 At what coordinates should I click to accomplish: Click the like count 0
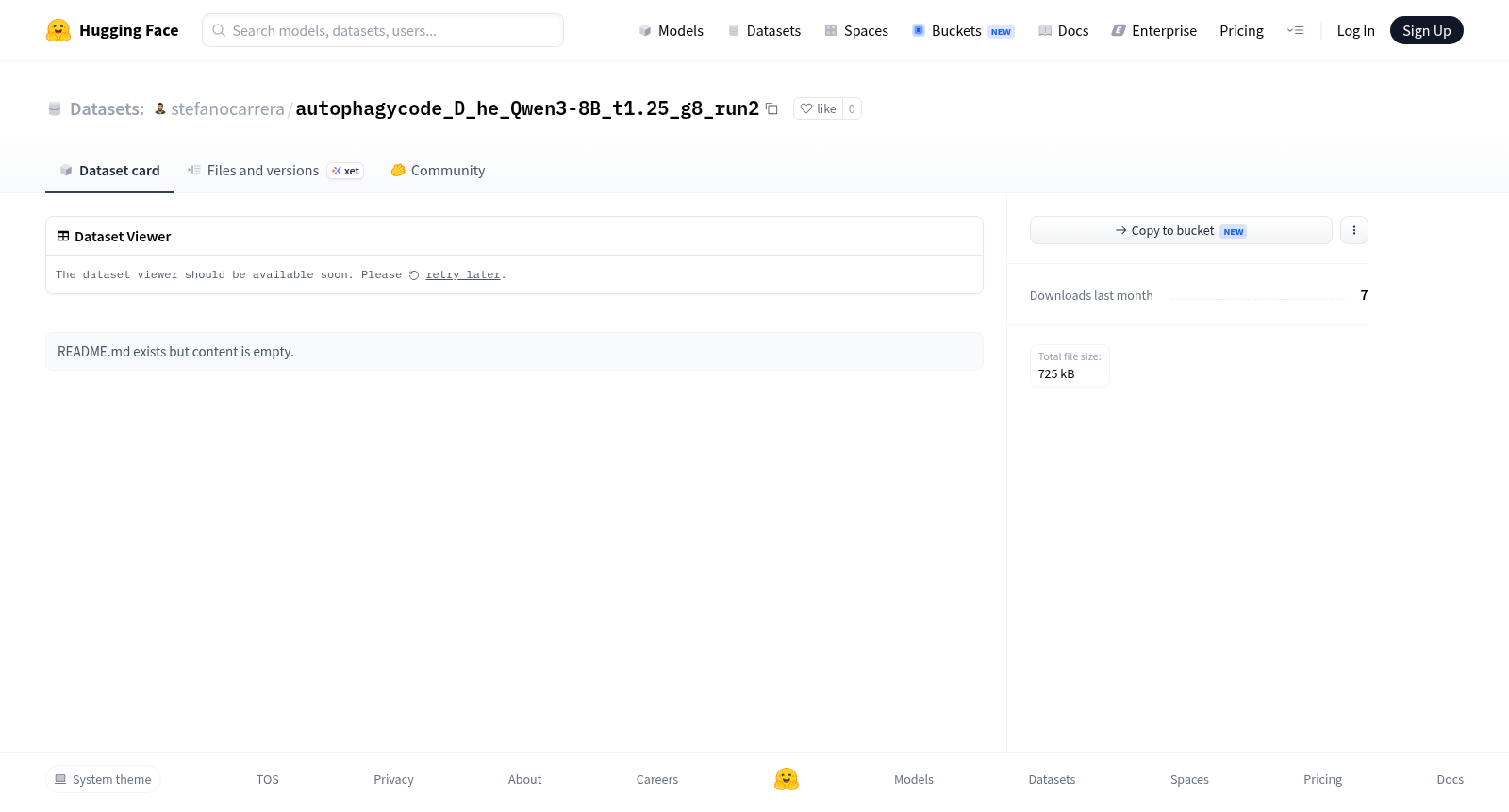coord(852,108)
